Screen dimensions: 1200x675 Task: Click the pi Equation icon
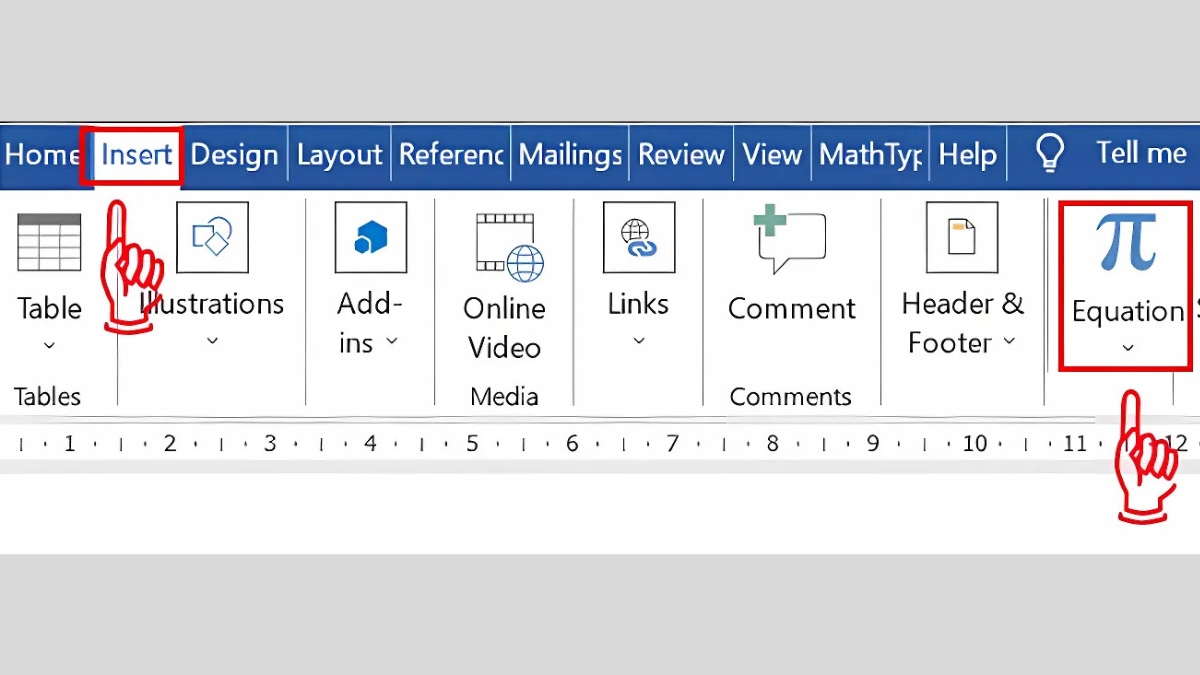click(1126, 242)
